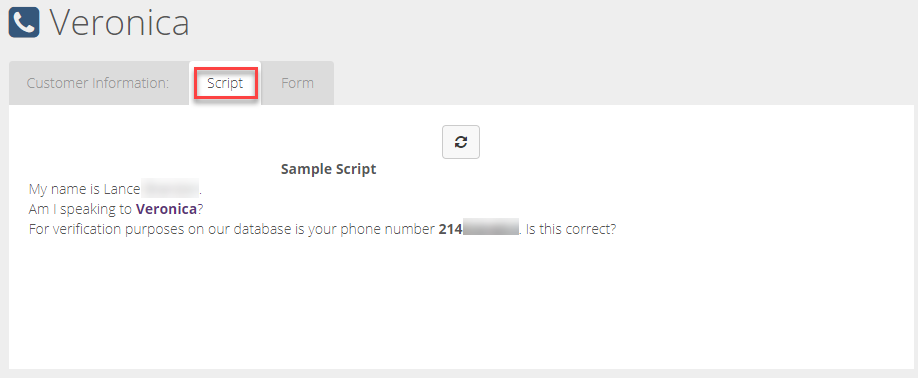Screen dimensions: 918x378
Task: Click the blurred last name after Lance
Action: point(170,189)
